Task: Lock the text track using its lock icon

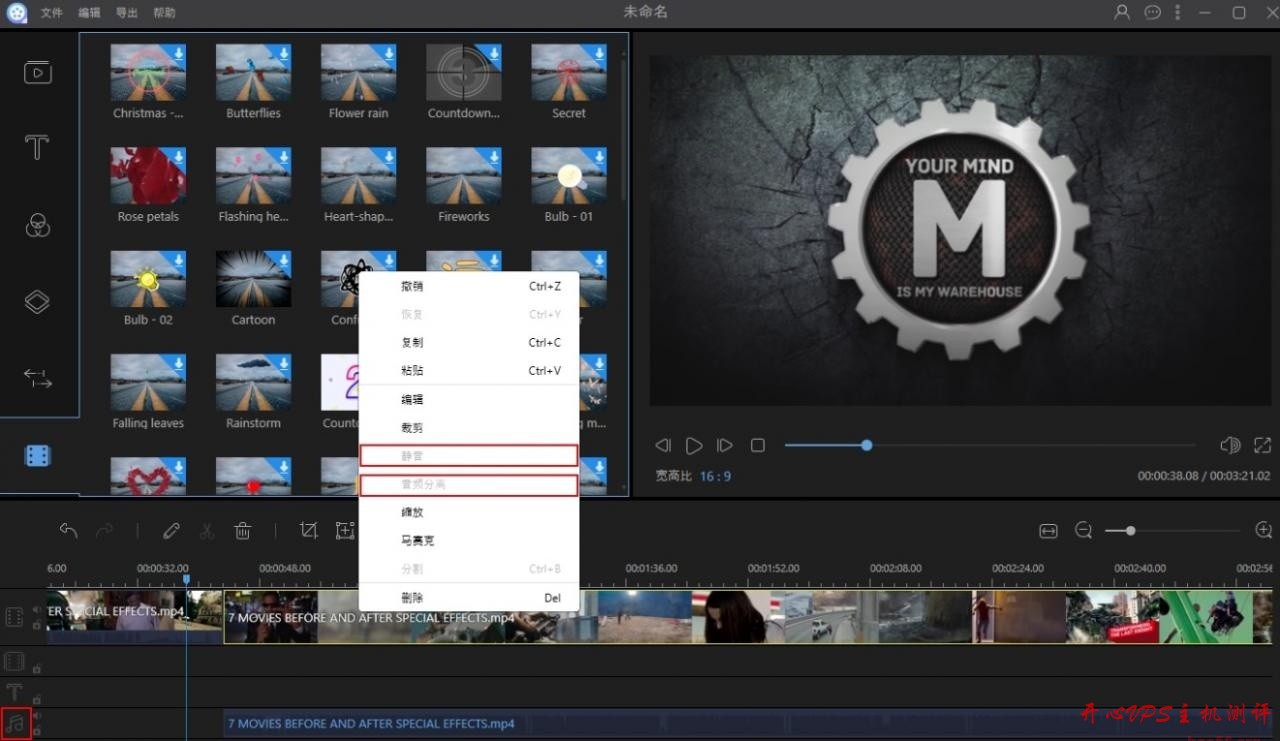Action: click(37, 699)
